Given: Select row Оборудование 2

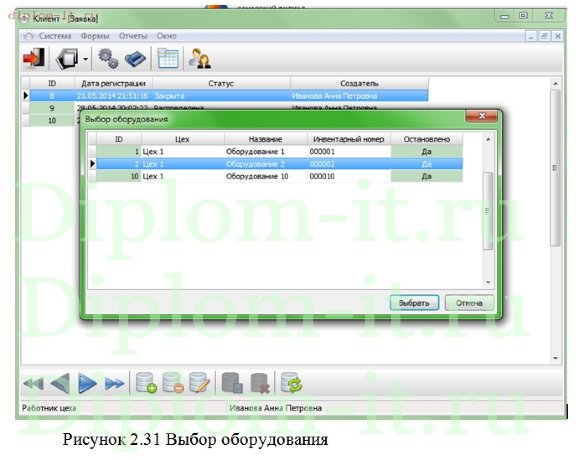Looking at the screenshot, I should click(276, 164).
